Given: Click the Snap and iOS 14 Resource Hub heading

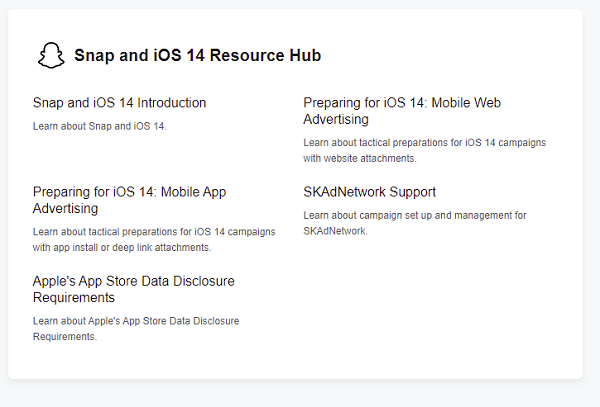Looking at the screenshot, I should [197, 55].
